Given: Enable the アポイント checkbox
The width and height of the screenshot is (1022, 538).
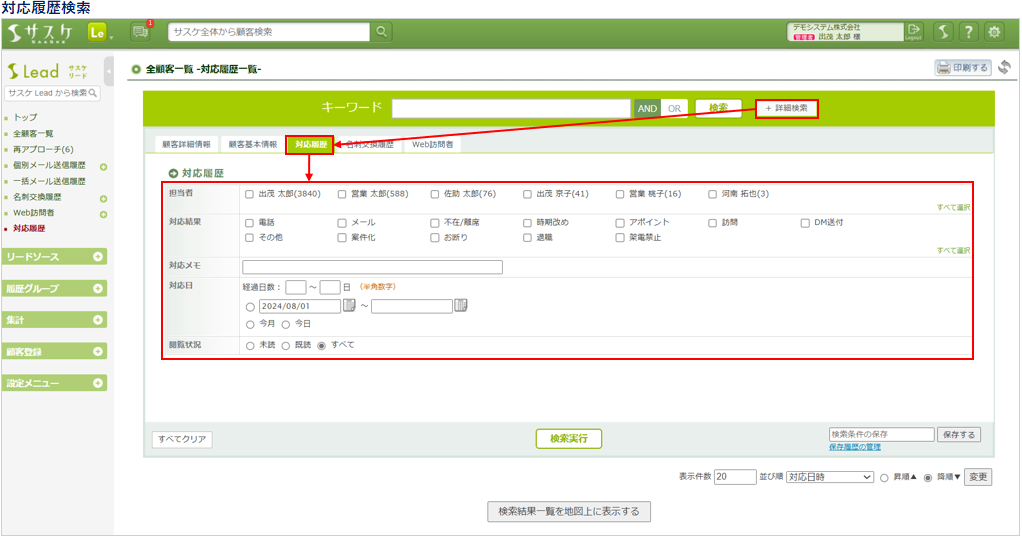Looking at the screenshot, I should pos(621,223).
